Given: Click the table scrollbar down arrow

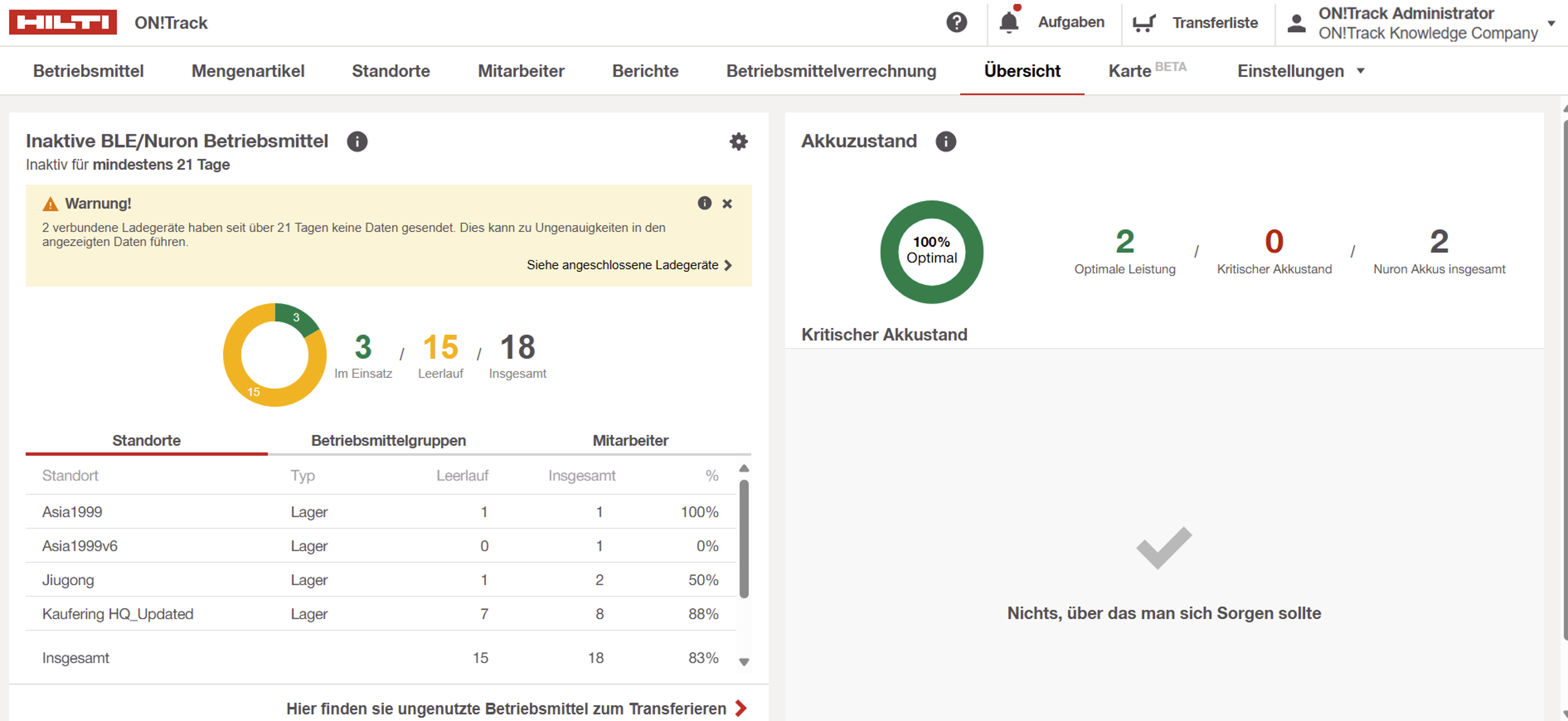Looking at the screenshot, I should point(744,662).
